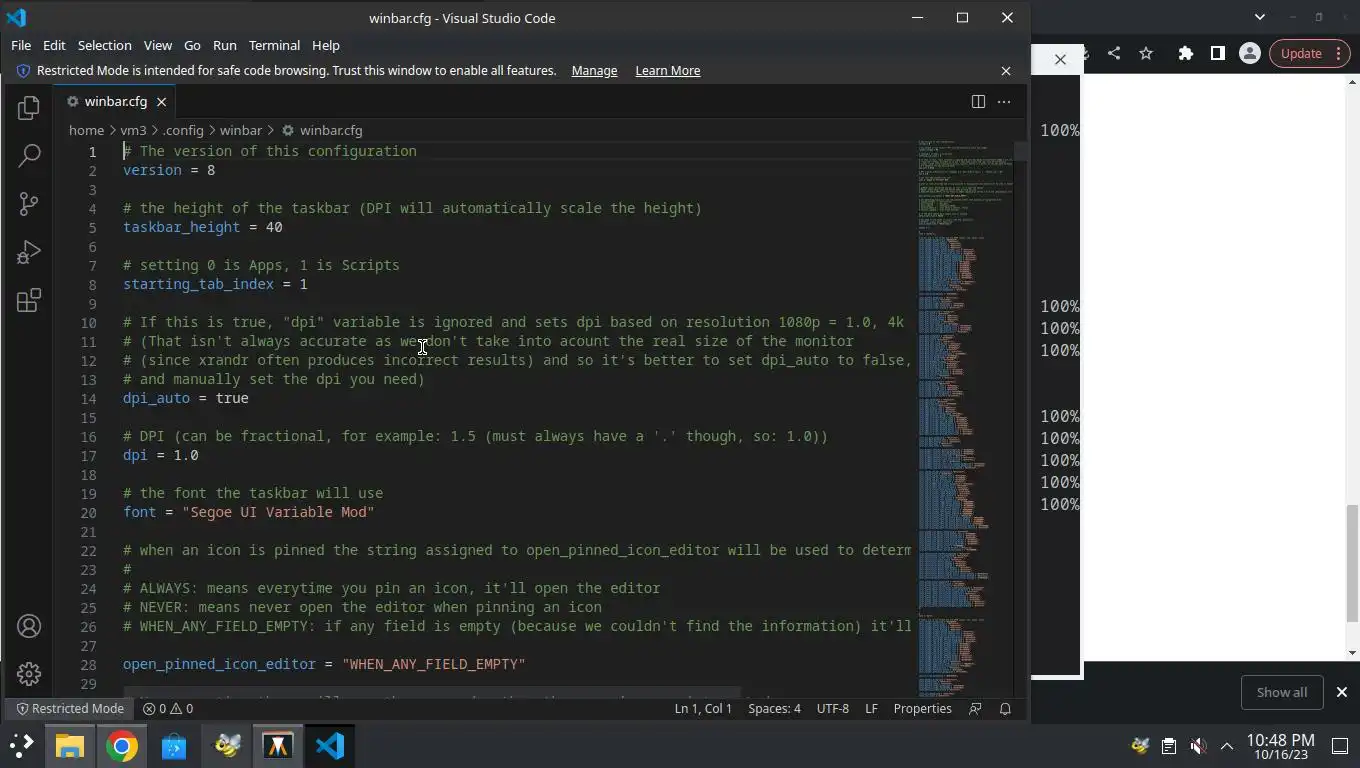Open the Chrome profile avatar
Viewport: 1360px width, 768px height.
pyautogui.click(x=1249, y=53)
